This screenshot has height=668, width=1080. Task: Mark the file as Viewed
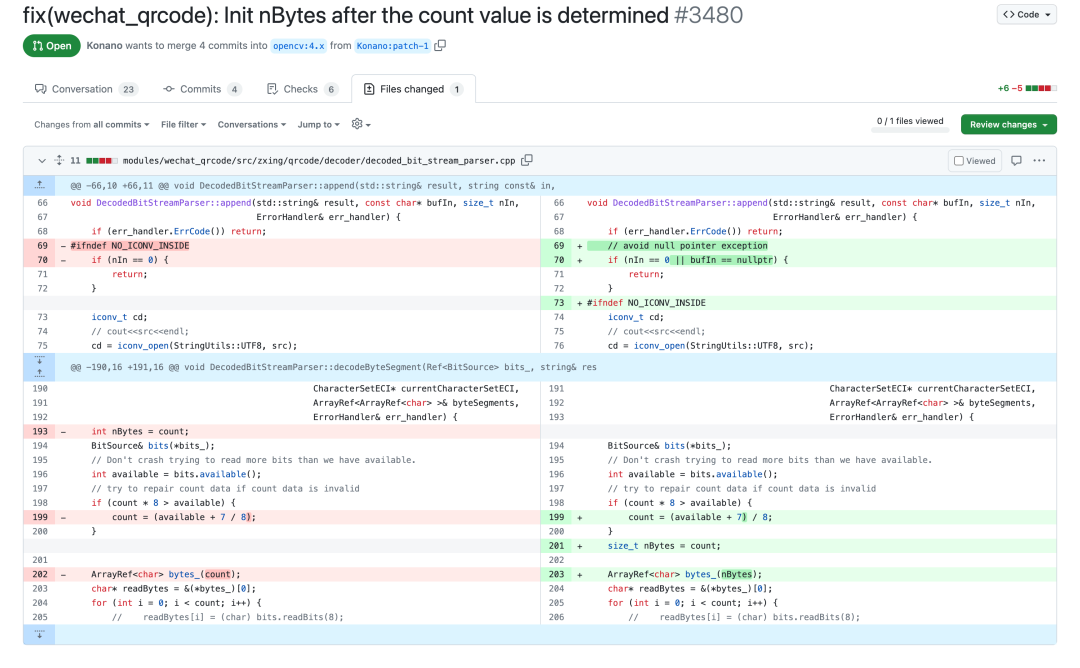[975, 160]
